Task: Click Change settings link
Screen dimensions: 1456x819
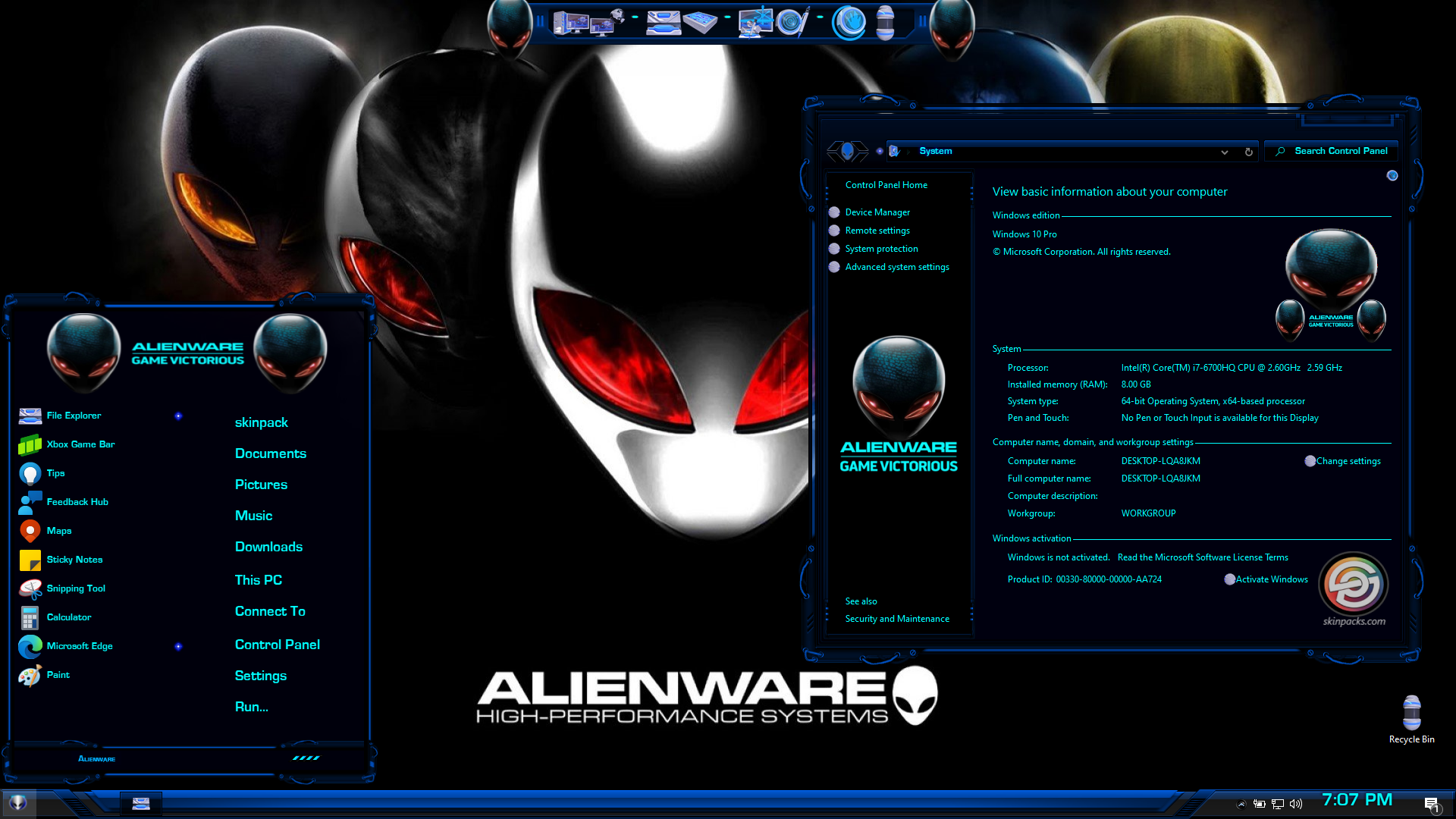Action: pos(1348,461)
